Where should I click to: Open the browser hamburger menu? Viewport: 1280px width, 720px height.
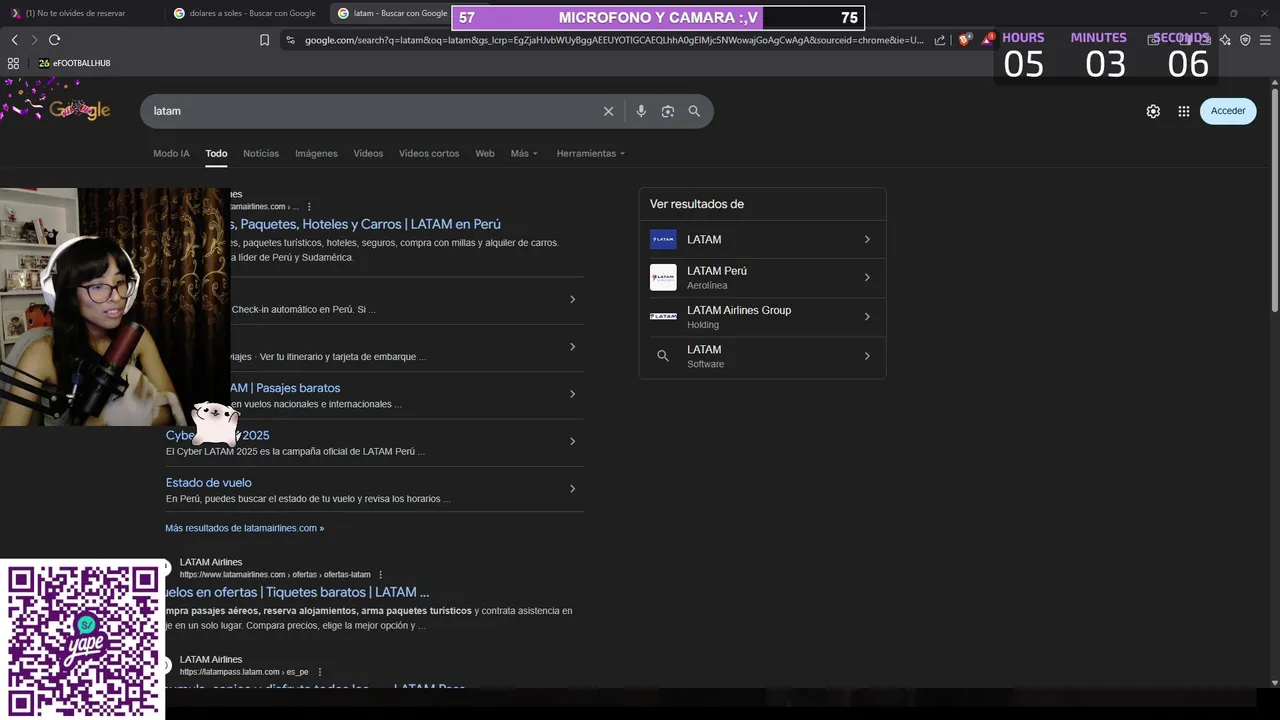[1265, 40]
